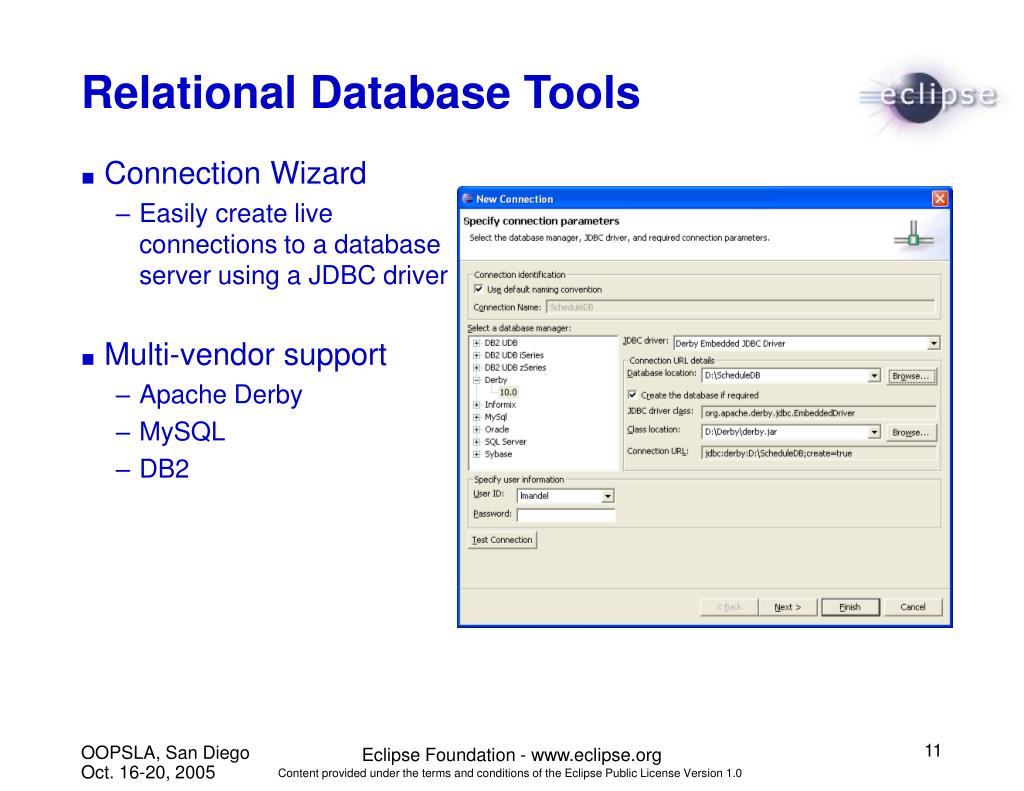Close the New Connection dialog
The height and width of the screenshot is (791, 1024).
tap(939, 199)
